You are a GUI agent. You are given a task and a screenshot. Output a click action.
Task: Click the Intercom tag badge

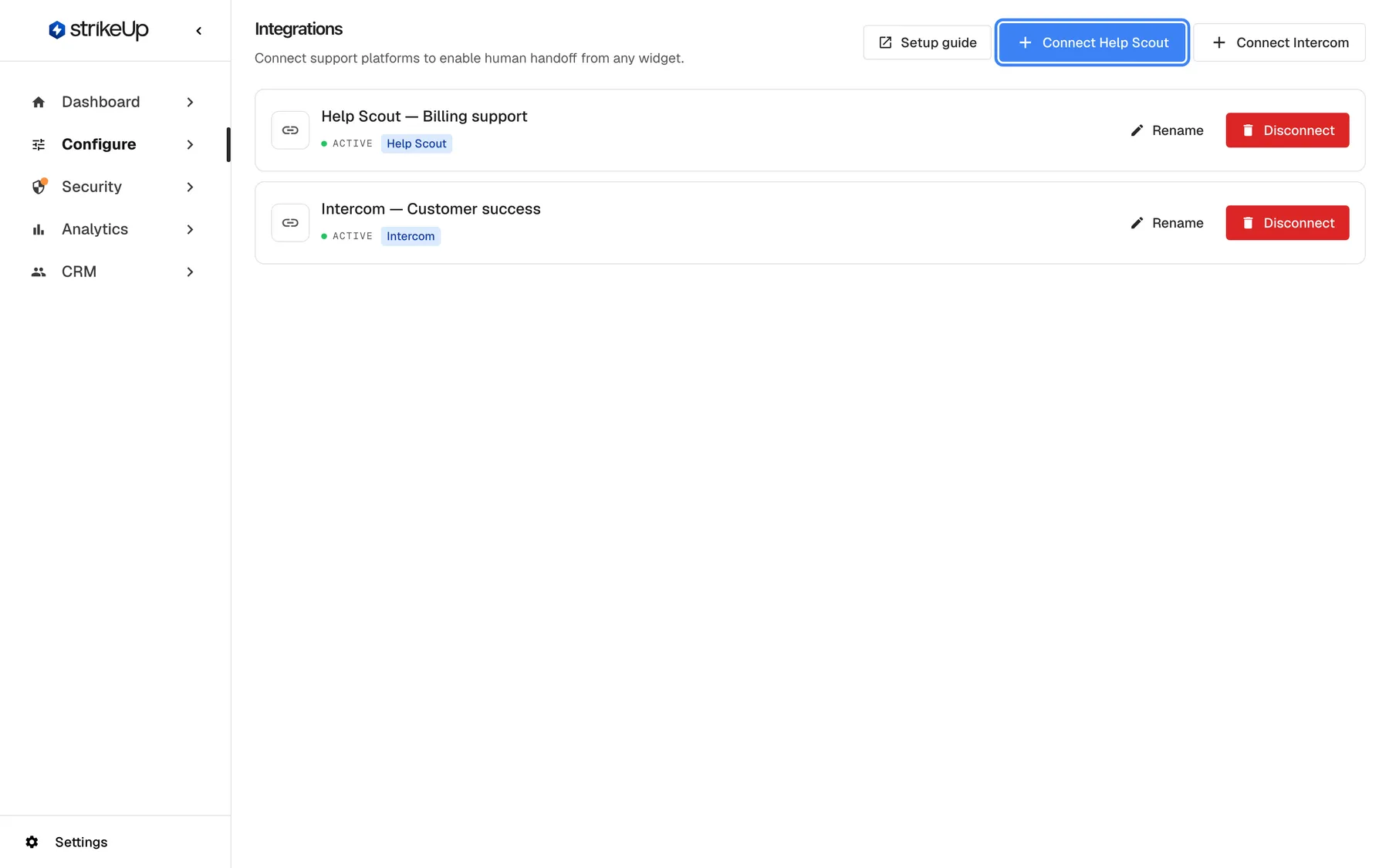point(411,236)
